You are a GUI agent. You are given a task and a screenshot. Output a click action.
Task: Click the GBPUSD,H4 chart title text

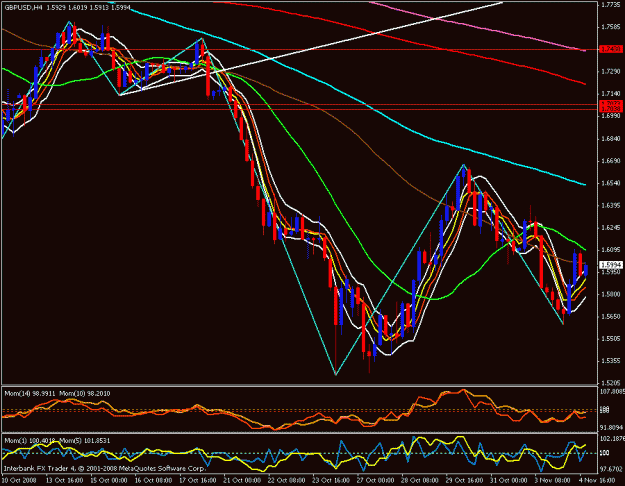[x=24, y=7]
